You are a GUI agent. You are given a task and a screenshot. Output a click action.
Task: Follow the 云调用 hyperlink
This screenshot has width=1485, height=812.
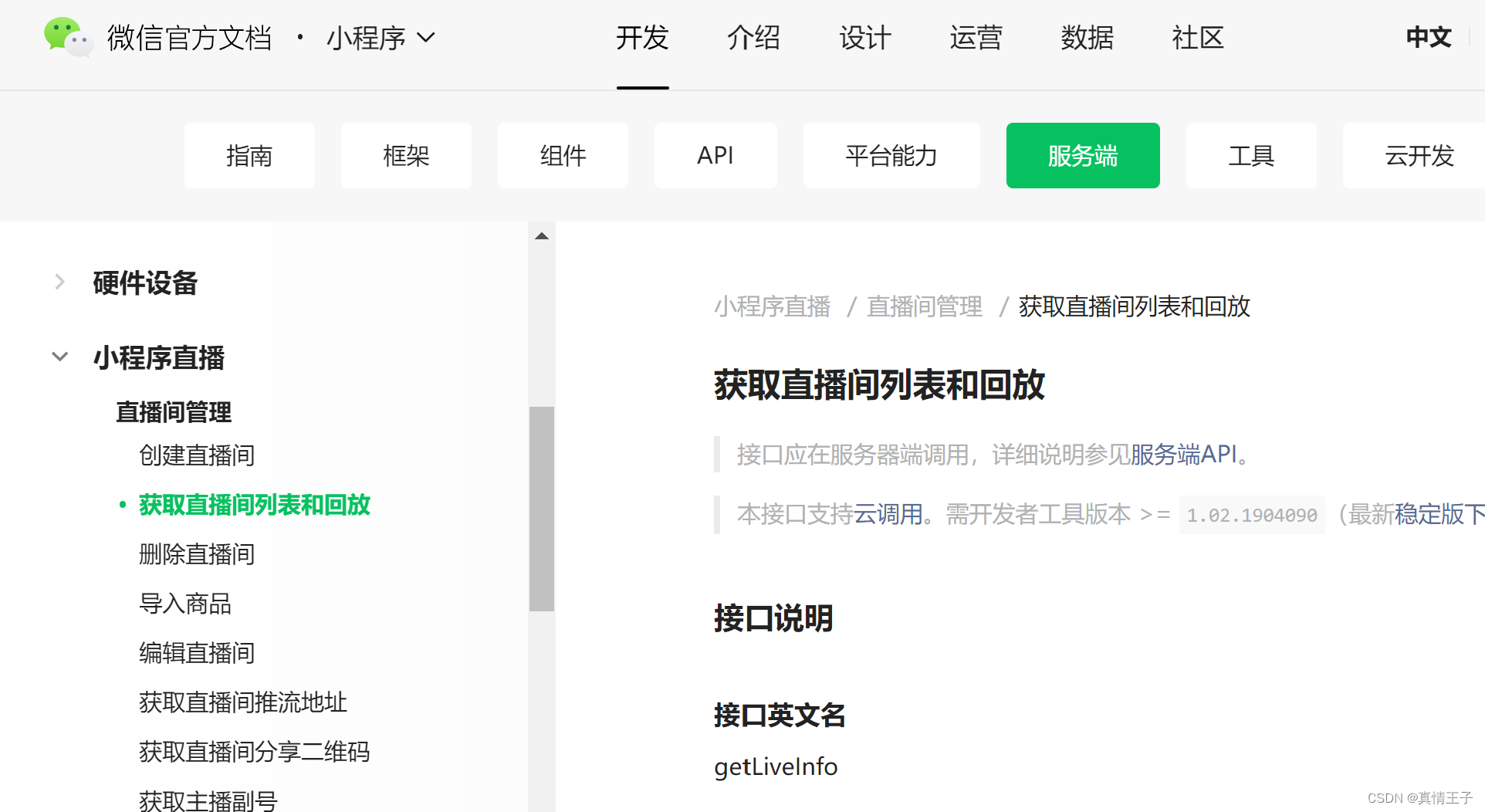coord(888,514)
